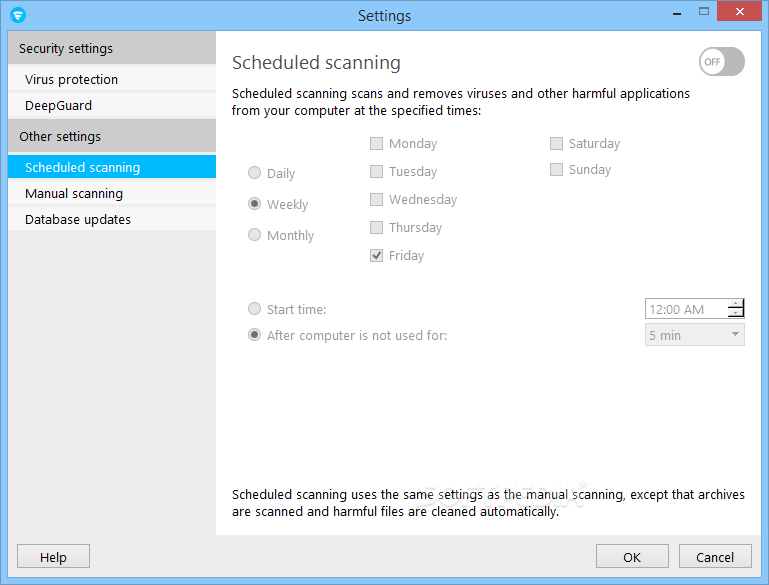Go to Manual scanning settings

pyautogui.click(x=112, y=193)
